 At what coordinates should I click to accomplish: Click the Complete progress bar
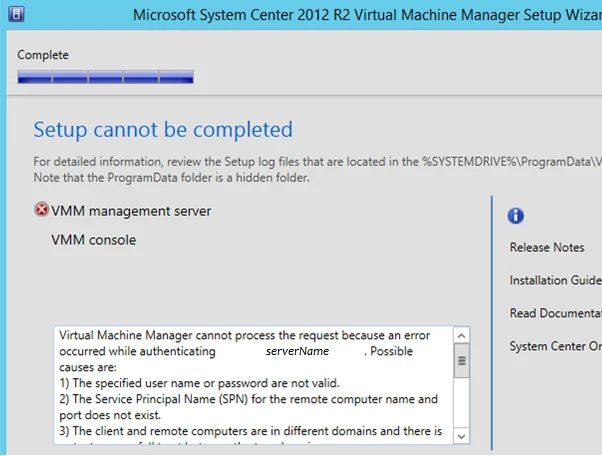coord(105,76)
